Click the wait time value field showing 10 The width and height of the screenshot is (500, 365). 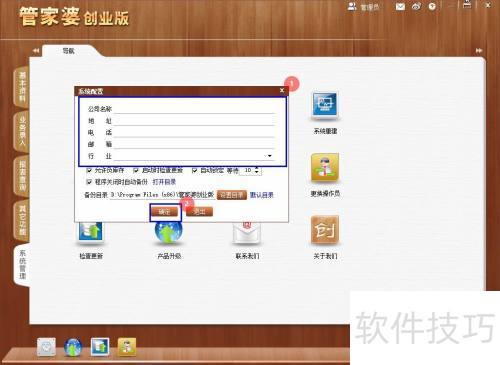click(248, 170)
